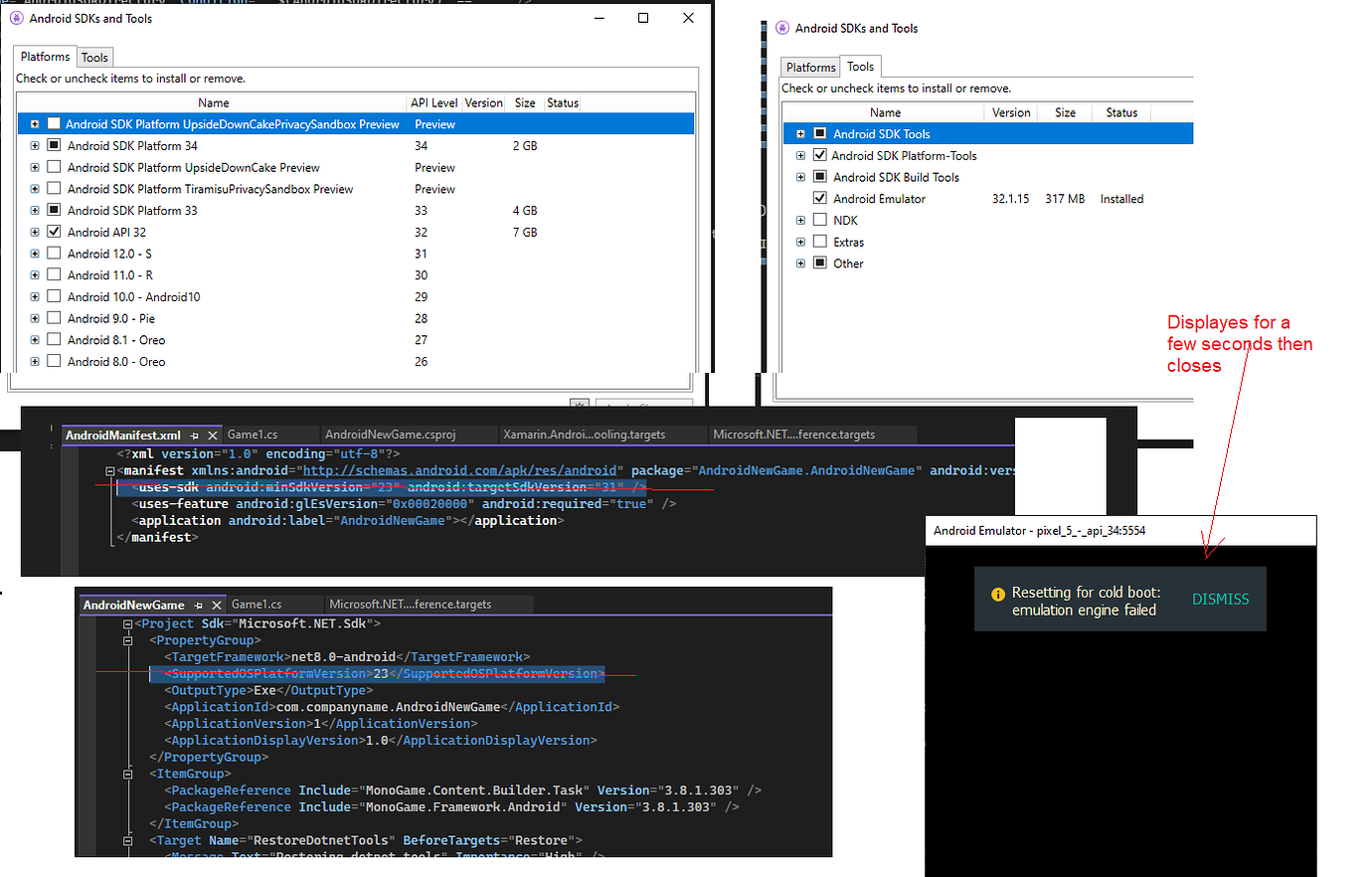Expand the Android SDK Platform 34 entry
Image resolution: width=1372 pixels, height=877 pixels.
[34, 145]
